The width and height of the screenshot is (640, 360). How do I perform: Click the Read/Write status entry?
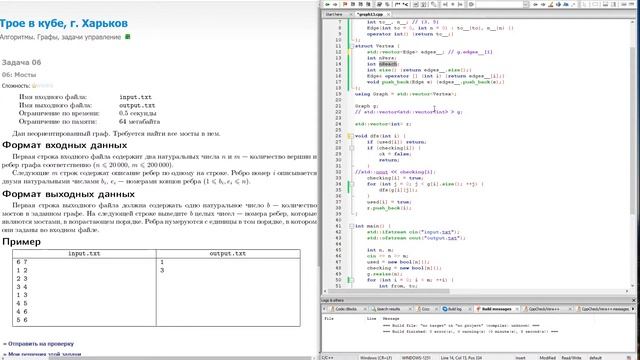tap(571, 358)
